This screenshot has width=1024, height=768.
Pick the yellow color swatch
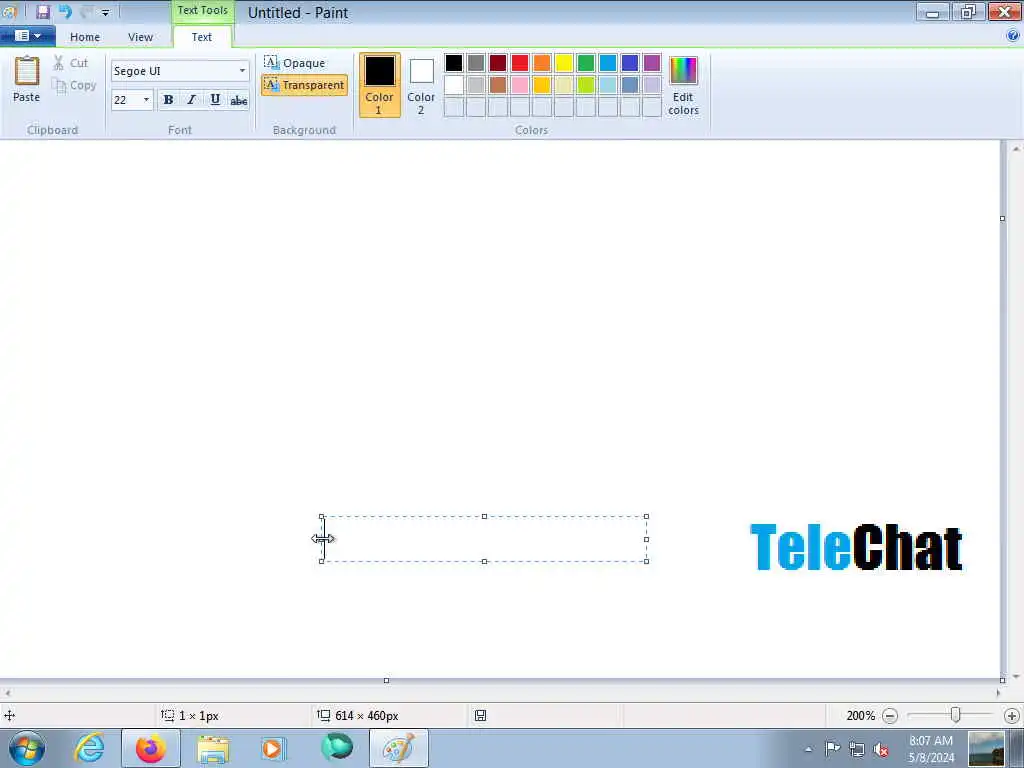[x=564, y=63]
